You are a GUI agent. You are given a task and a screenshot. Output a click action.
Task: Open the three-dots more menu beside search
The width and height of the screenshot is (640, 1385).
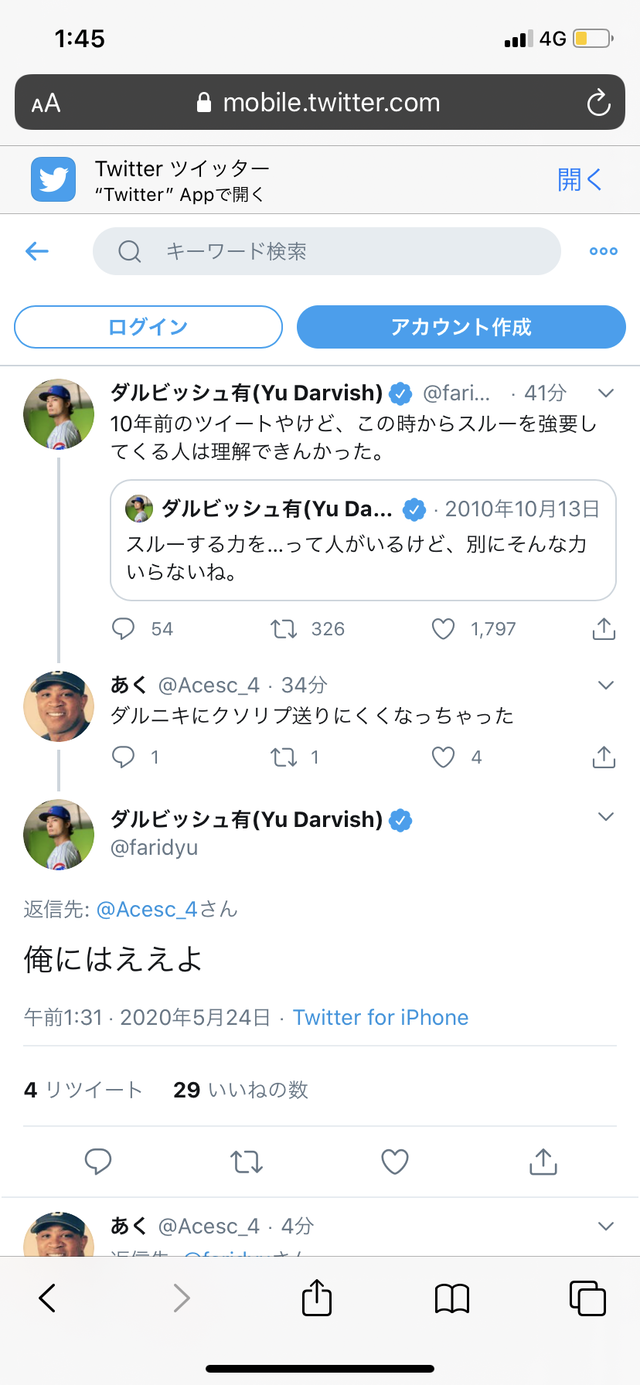tap(603, 251)
